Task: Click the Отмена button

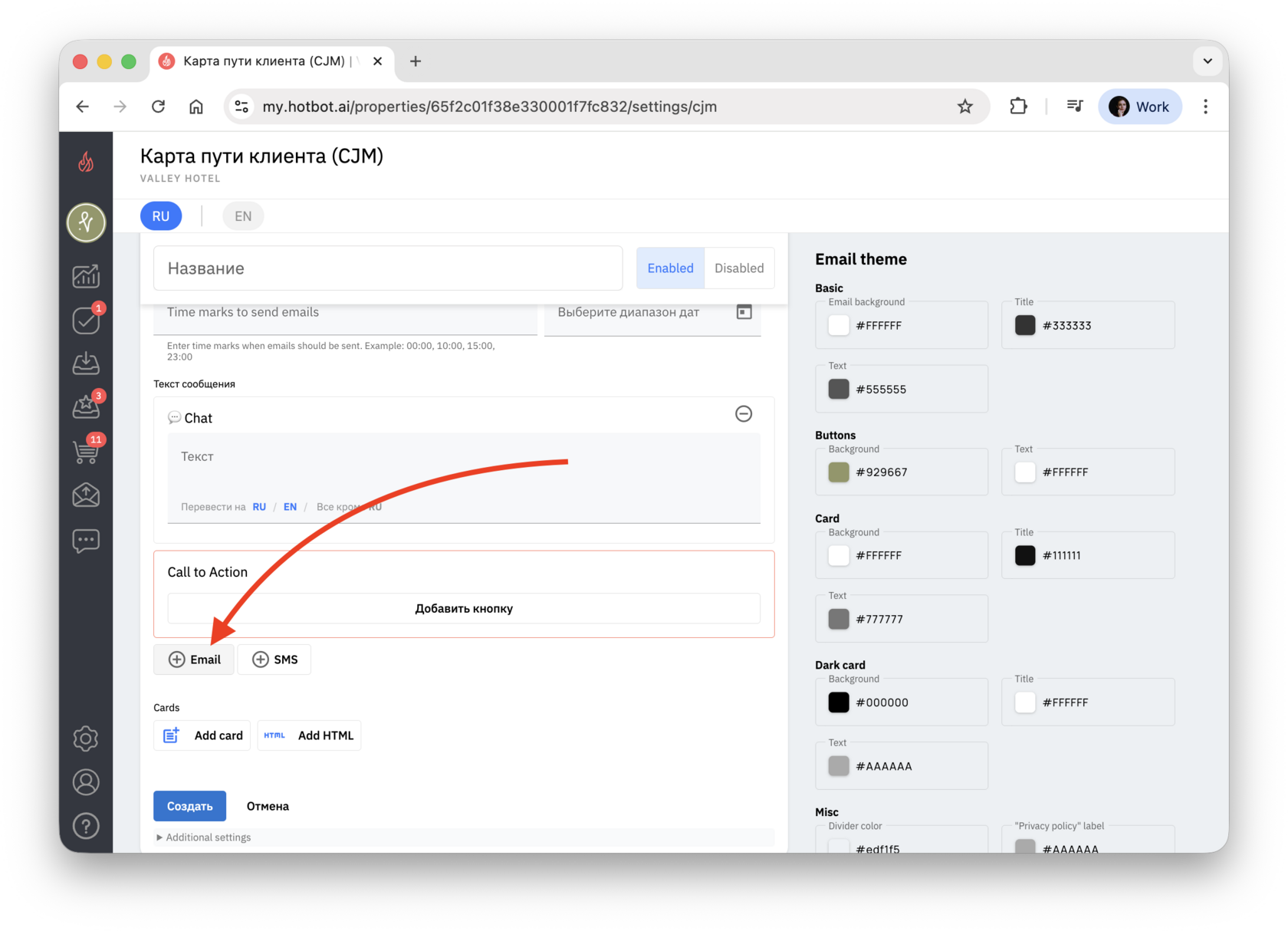Action: click(x=268, y=806)
